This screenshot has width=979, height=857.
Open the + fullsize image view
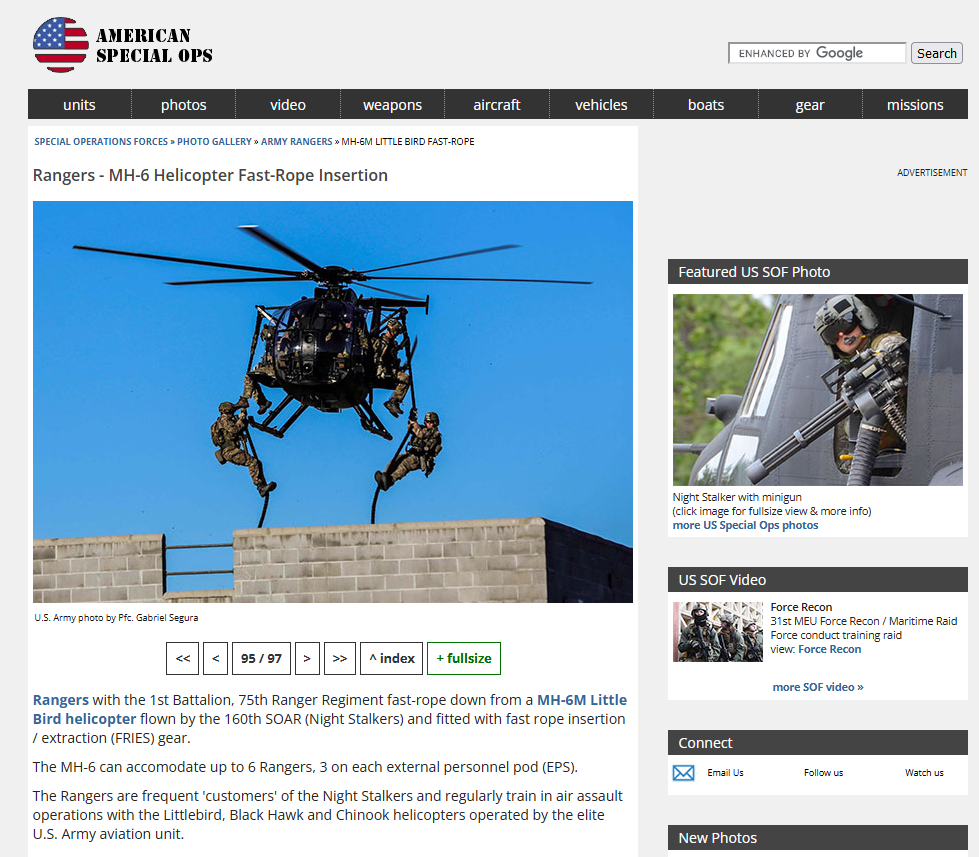(x=464, y=658)
